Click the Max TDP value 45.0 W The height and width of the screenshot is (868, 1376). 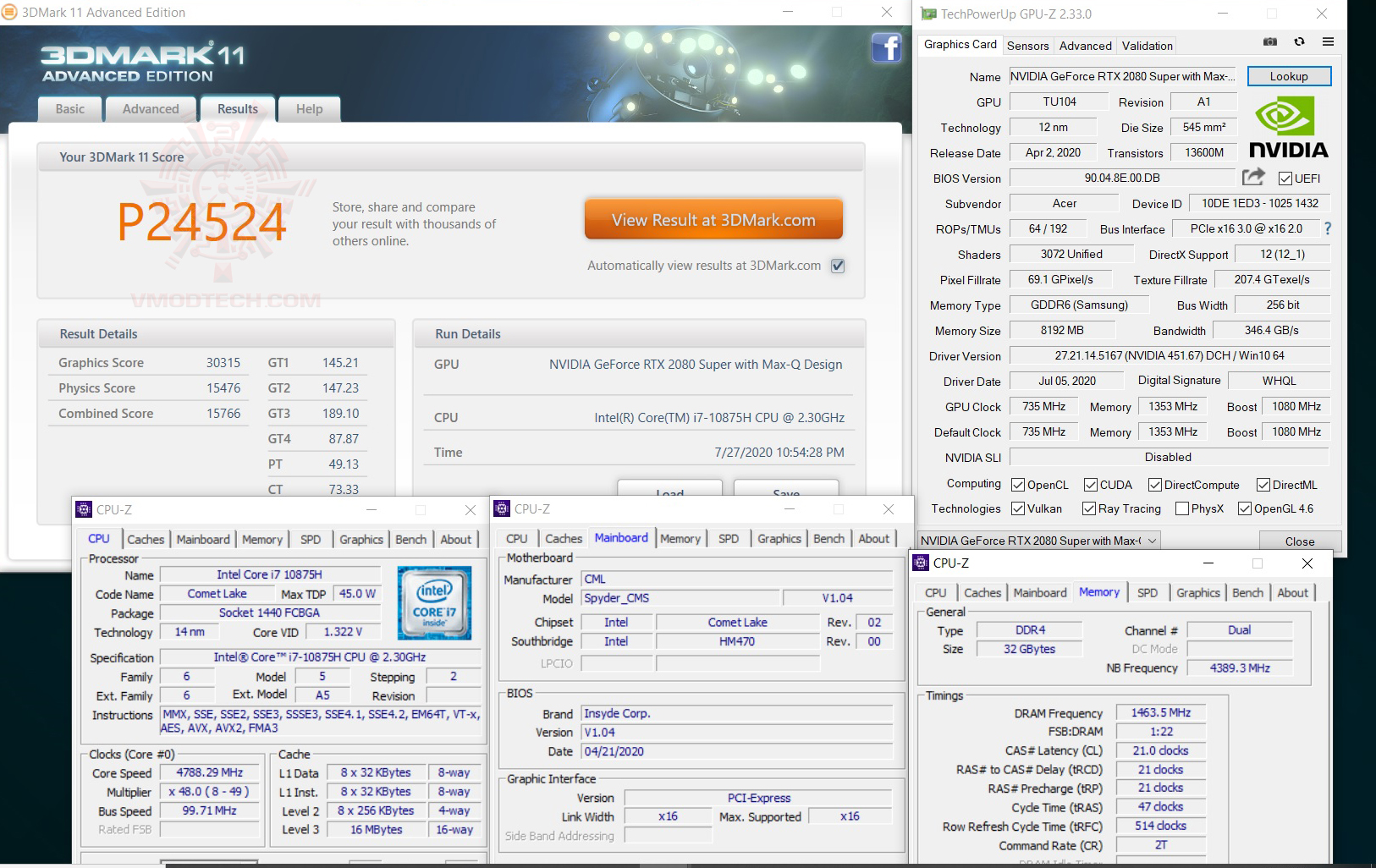pyautogui.click(x=357, y=594)
